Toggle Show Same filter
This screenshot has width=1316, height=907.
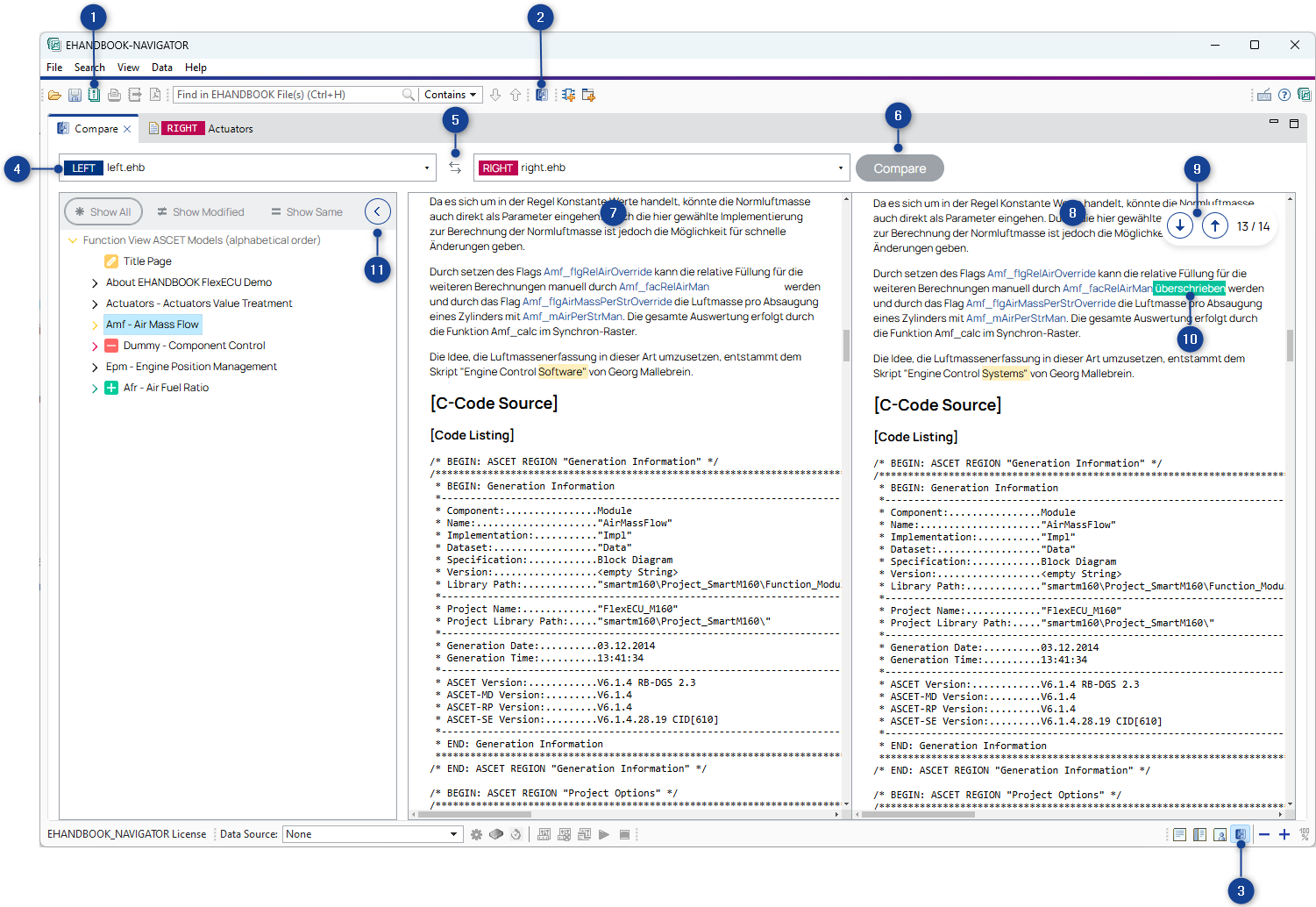click(x=307, y=211)
